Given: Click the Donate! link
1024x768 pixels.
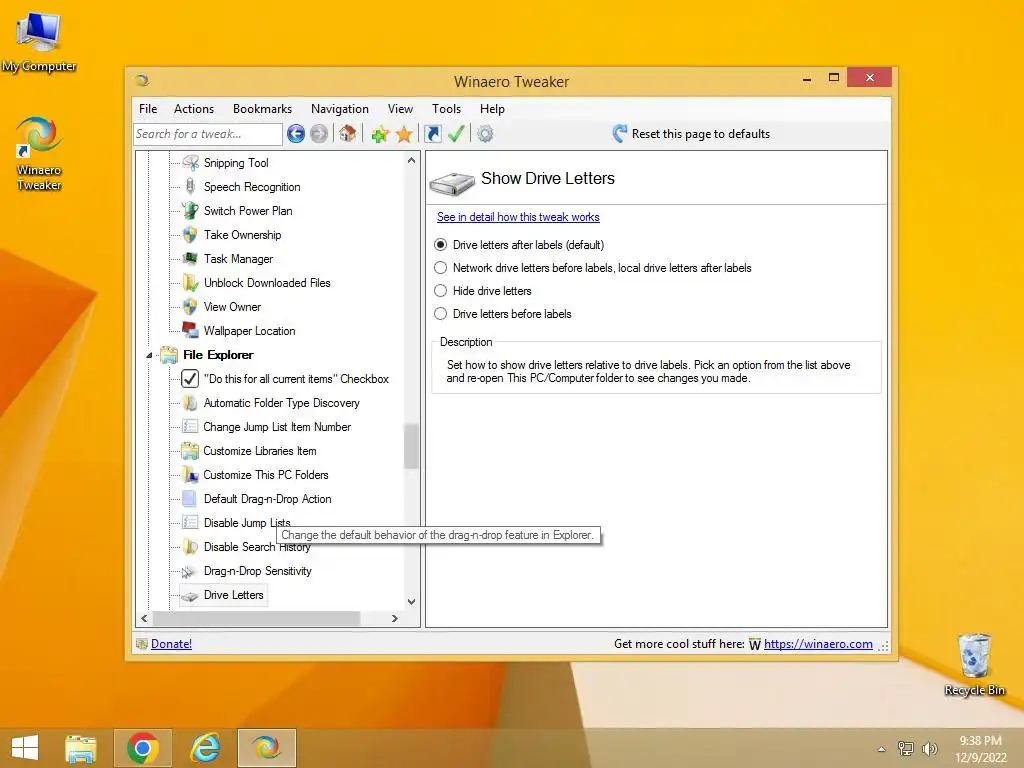Looking at the screenshot, I should (171, 644).
